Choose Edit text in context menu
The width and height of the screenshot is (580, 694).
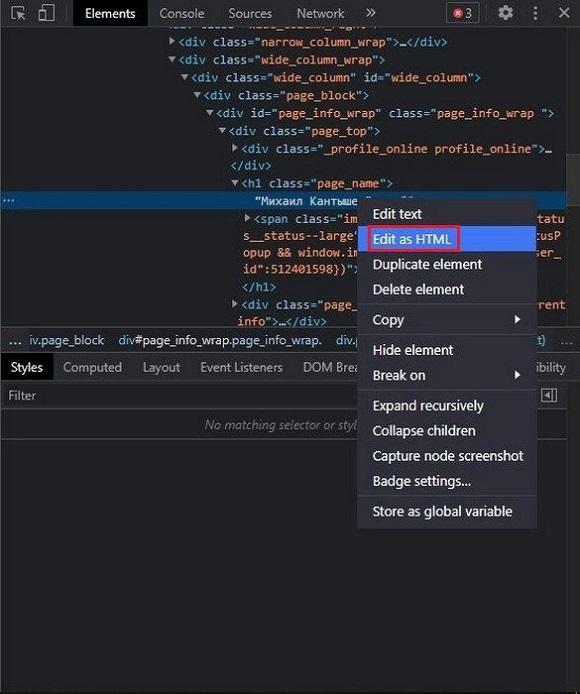pyautogui.click(x=447, y=214)
